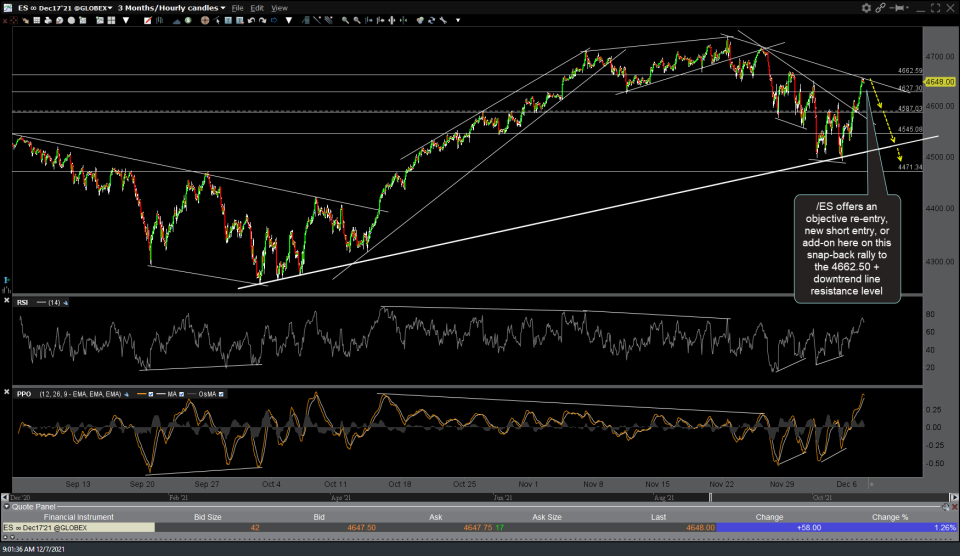Screen dimensions: 960x556
Task: Click the yellow 4648.00 price label
Action: coord(939,81)
